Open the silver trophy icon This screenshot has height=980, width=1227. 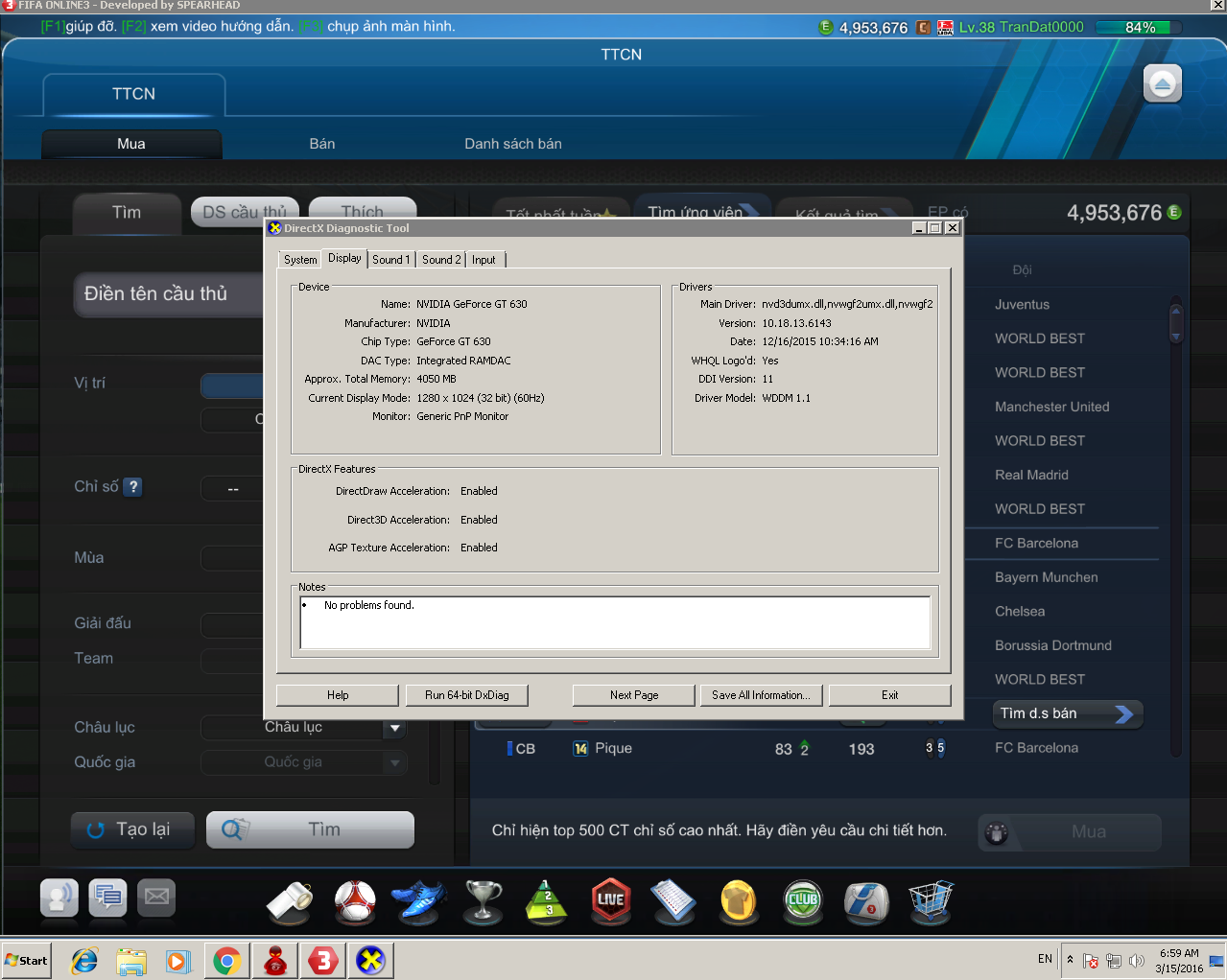(x=483, y=901)
